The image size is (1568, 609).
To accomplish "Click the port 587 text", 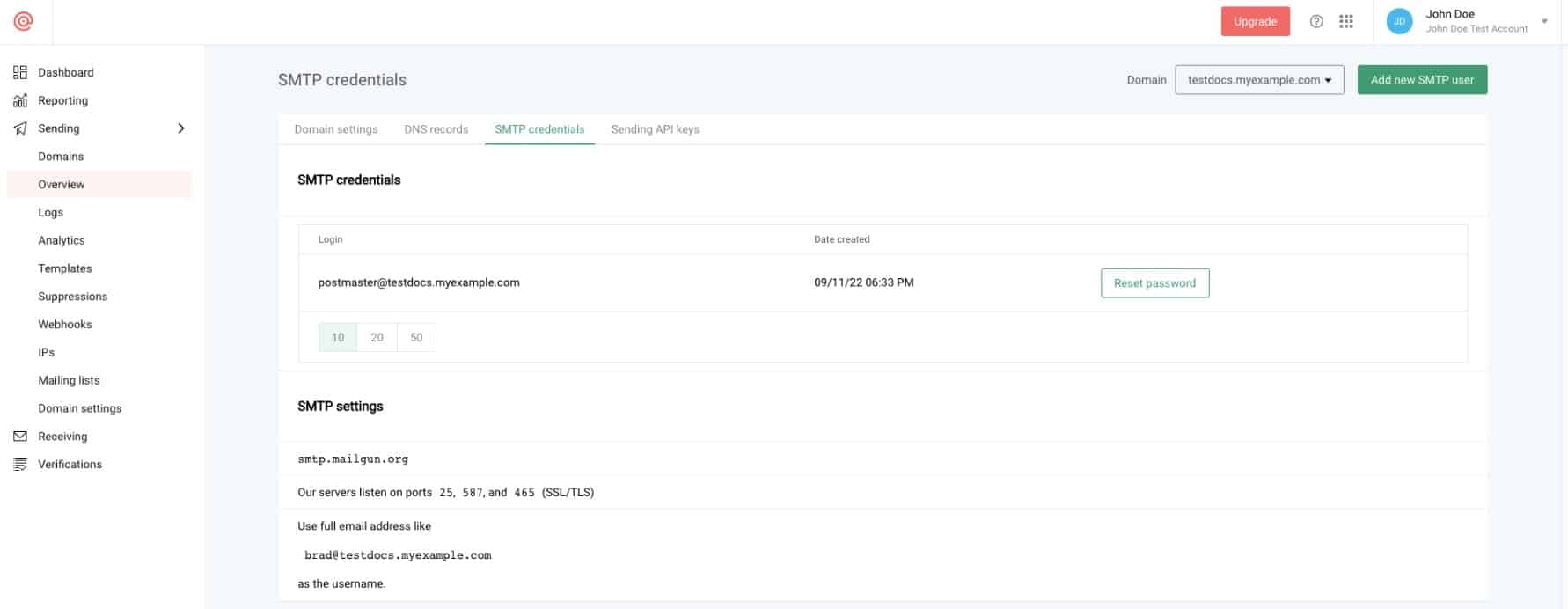I will (473, 493).
